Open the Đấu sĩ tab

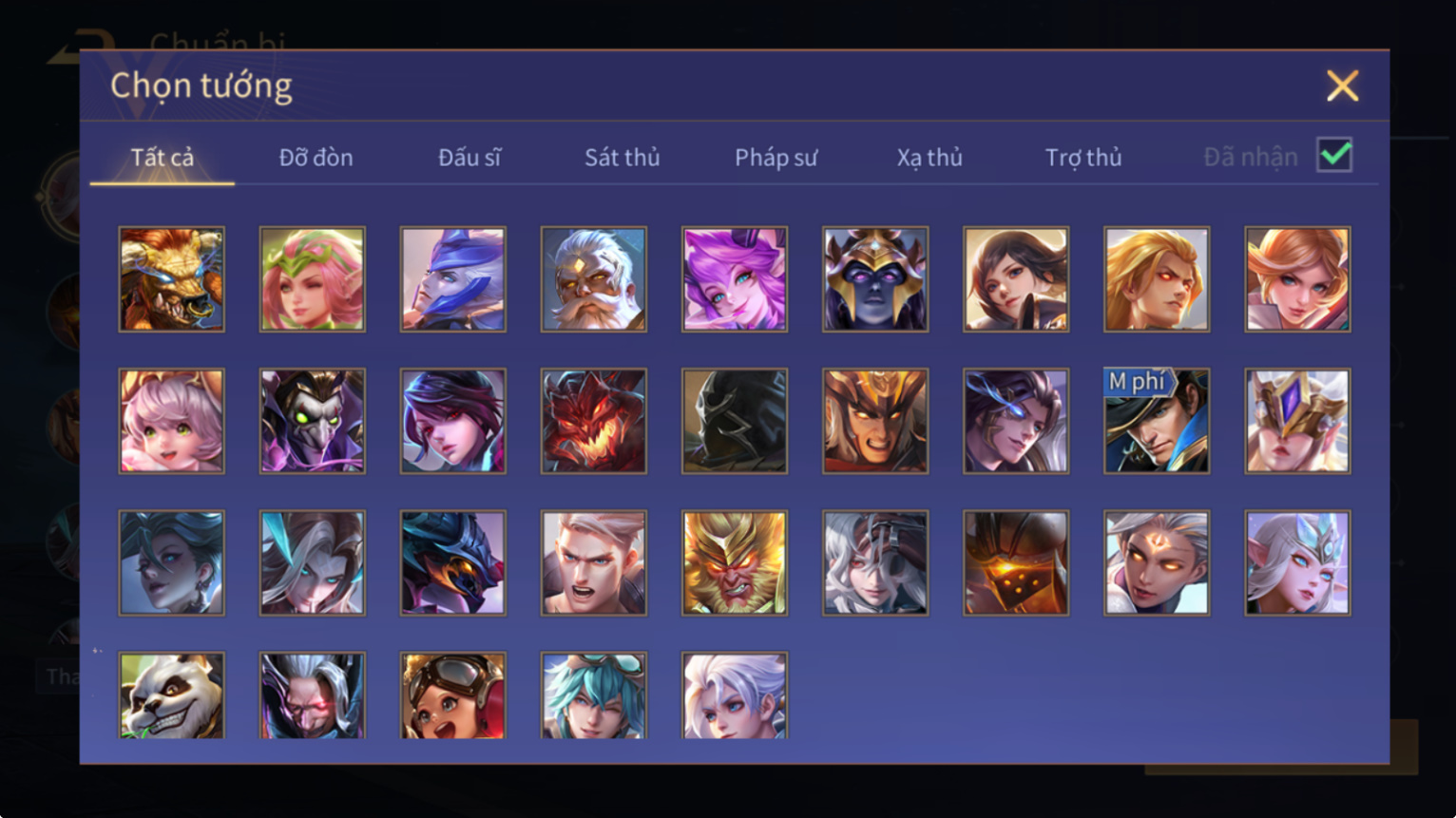(x=469, y=158)
